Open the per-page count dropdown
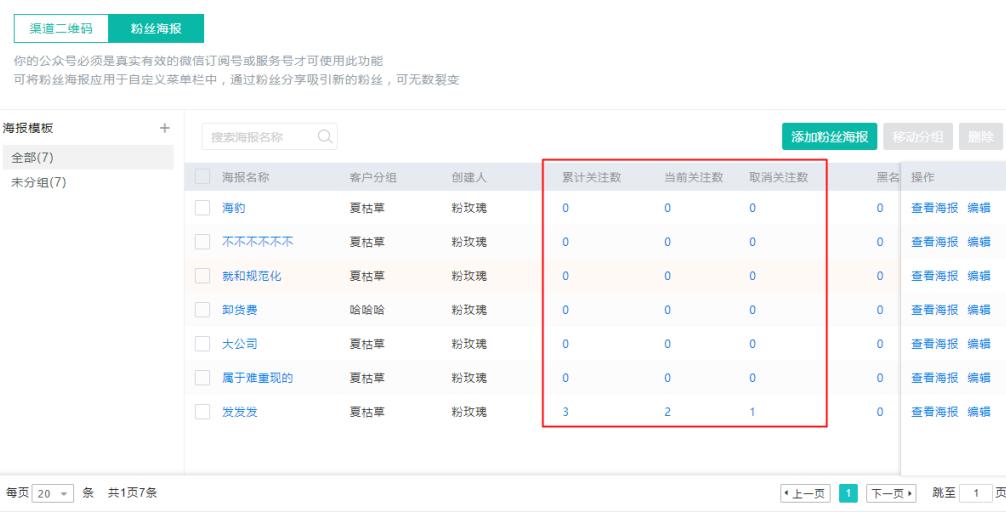Viewport: 1006px width, 512px height. (53, 494)
